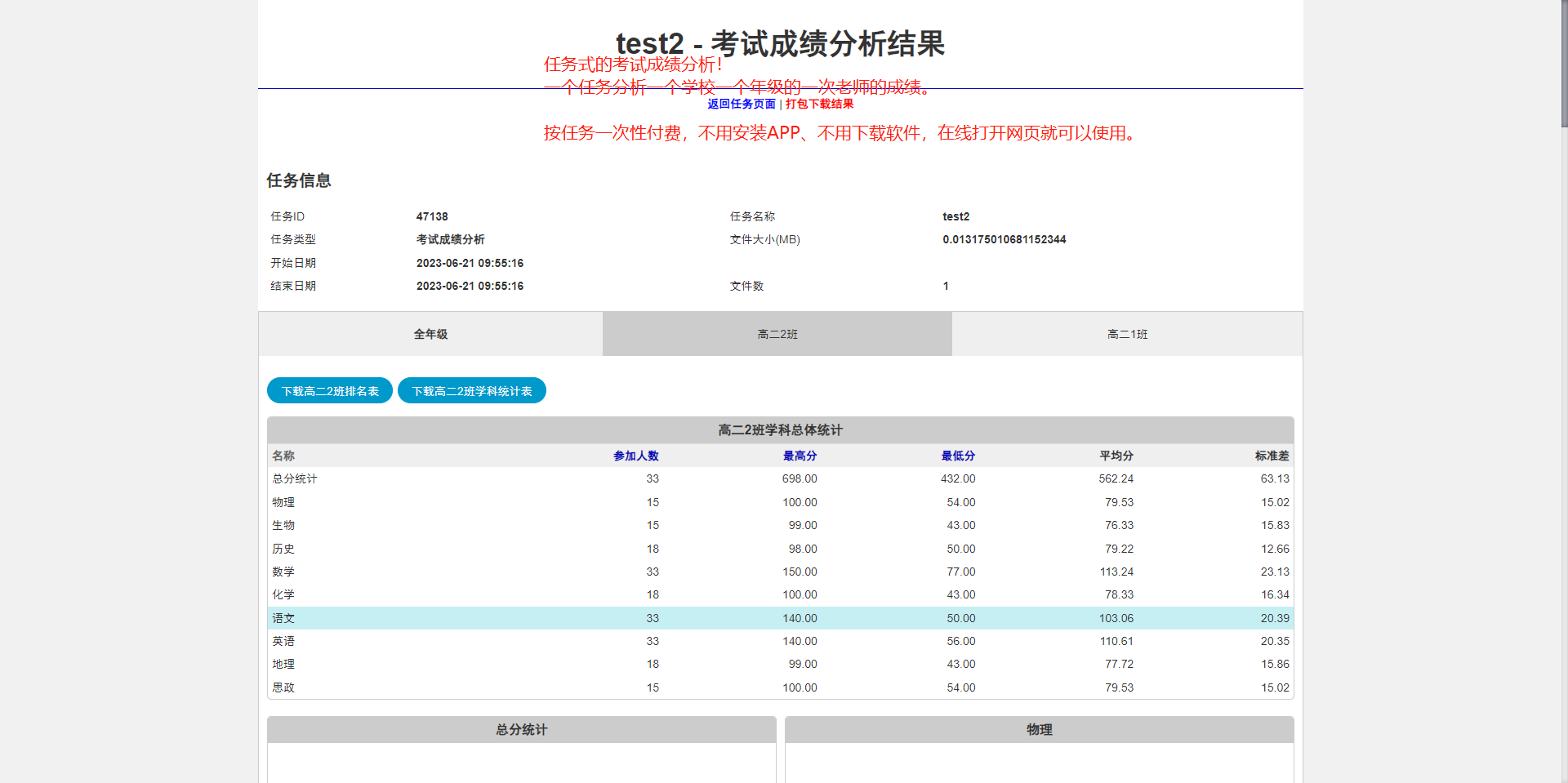Open the 返回任务页面 link
The height and width of the screenshot is (783, 1568).
click(742, 104)
